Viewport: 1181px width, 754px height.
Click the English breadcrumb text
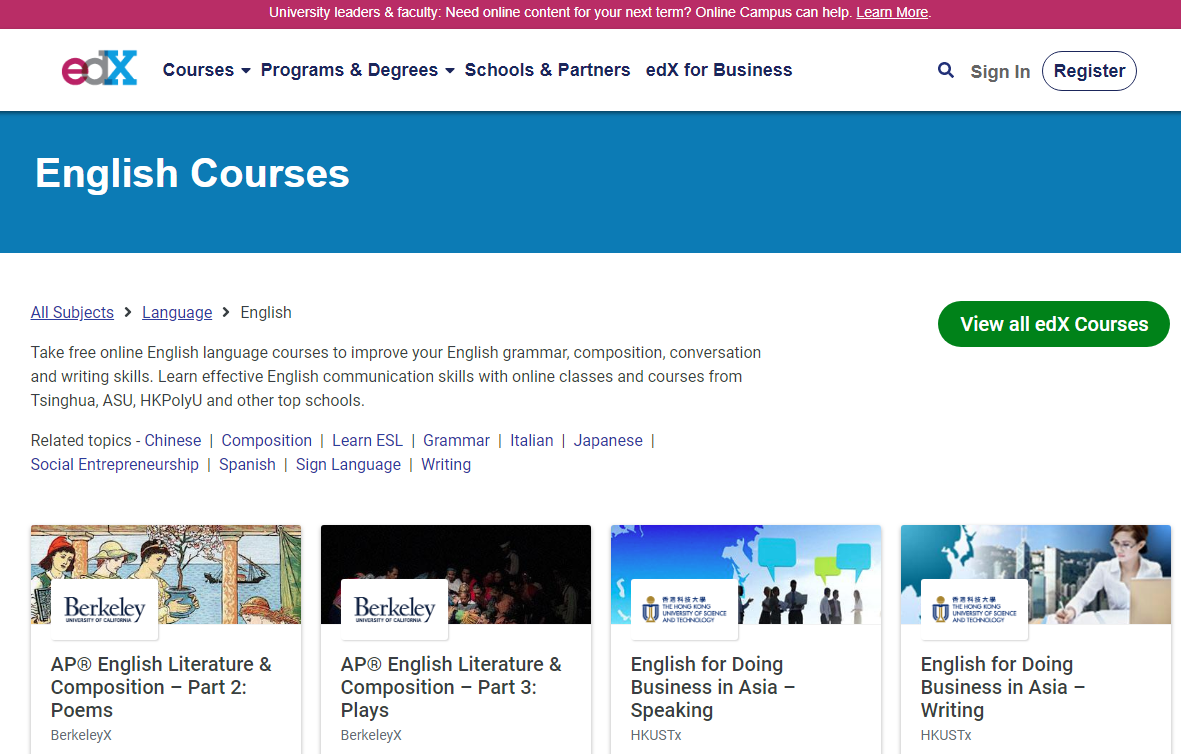coord(266,313)
